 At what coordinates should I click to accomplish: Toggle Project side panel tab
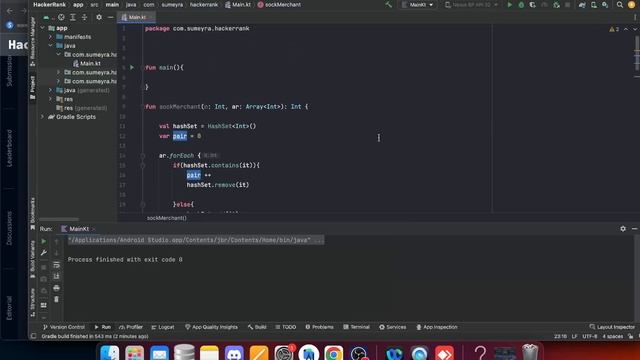[x=33, y=87]
